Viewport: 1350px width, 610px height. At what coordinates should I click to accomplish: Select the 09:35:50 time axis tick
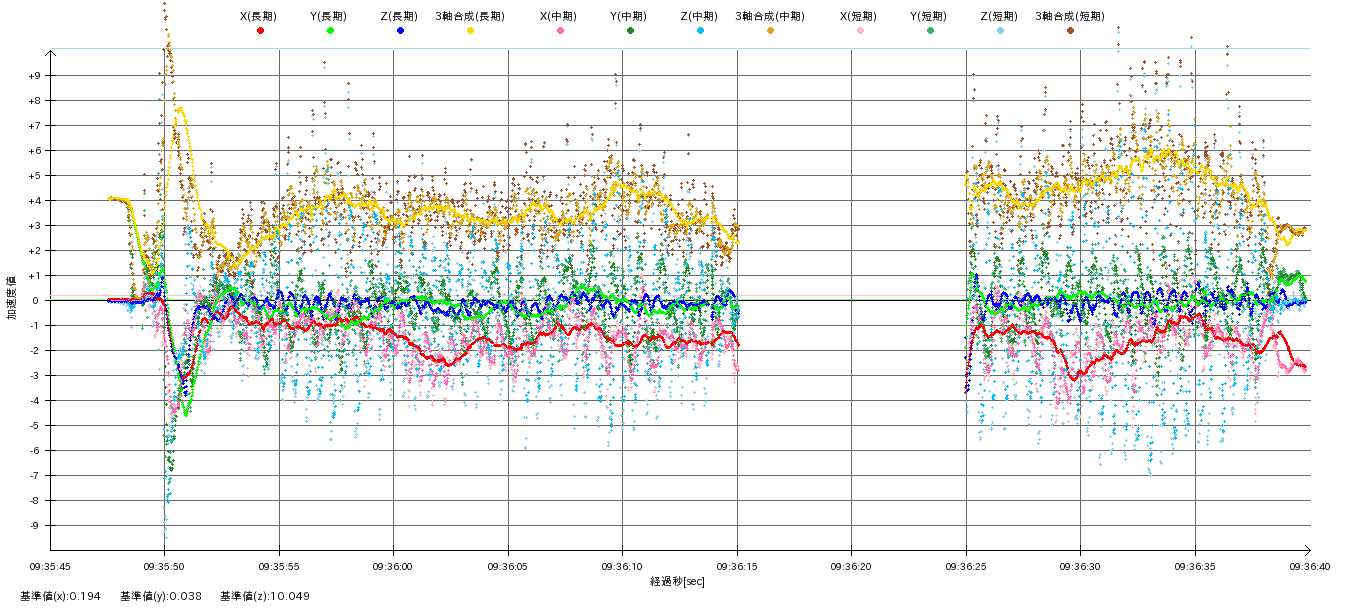point(164,565)
